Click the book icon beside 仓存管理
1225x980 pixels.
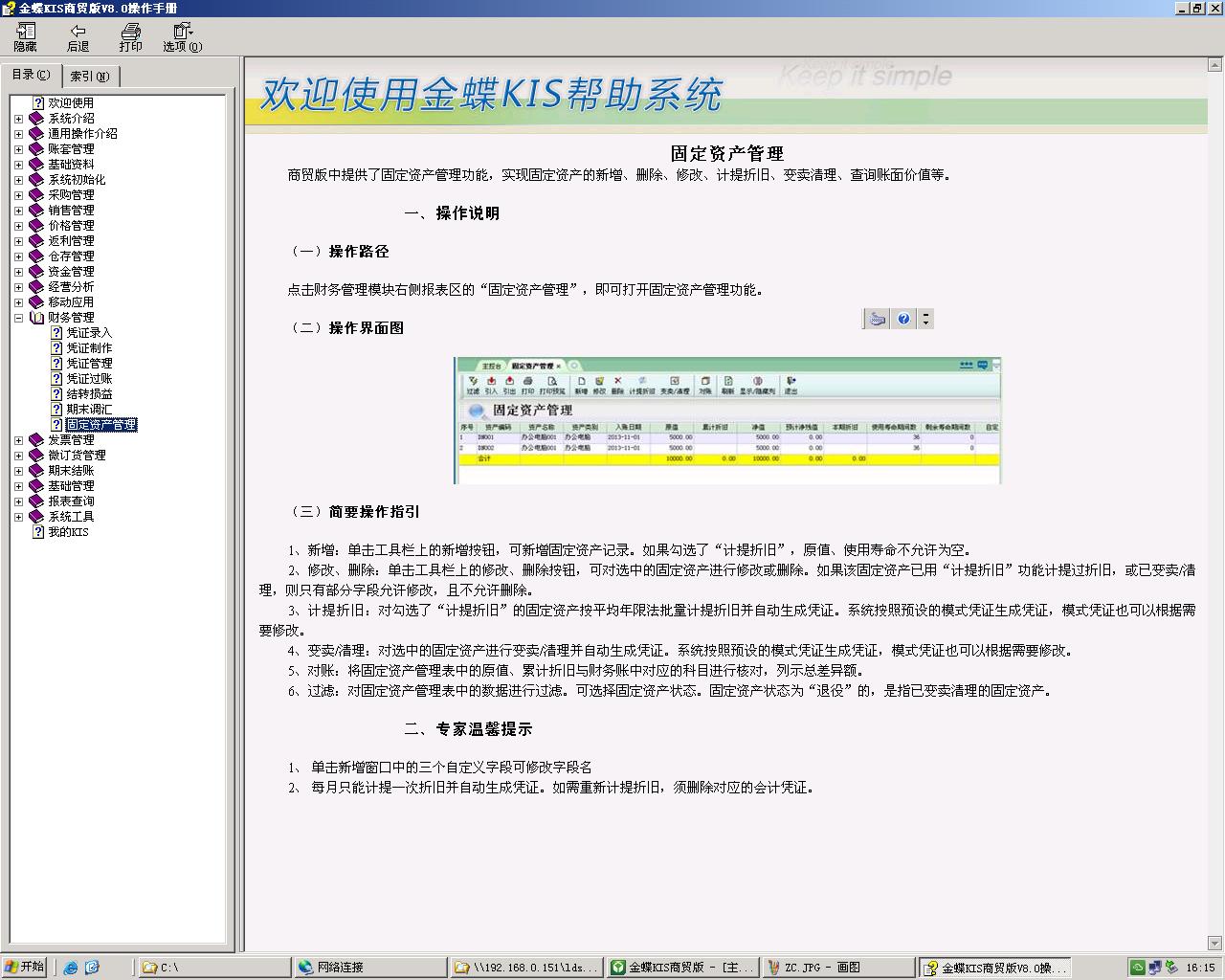coord(36,256)
